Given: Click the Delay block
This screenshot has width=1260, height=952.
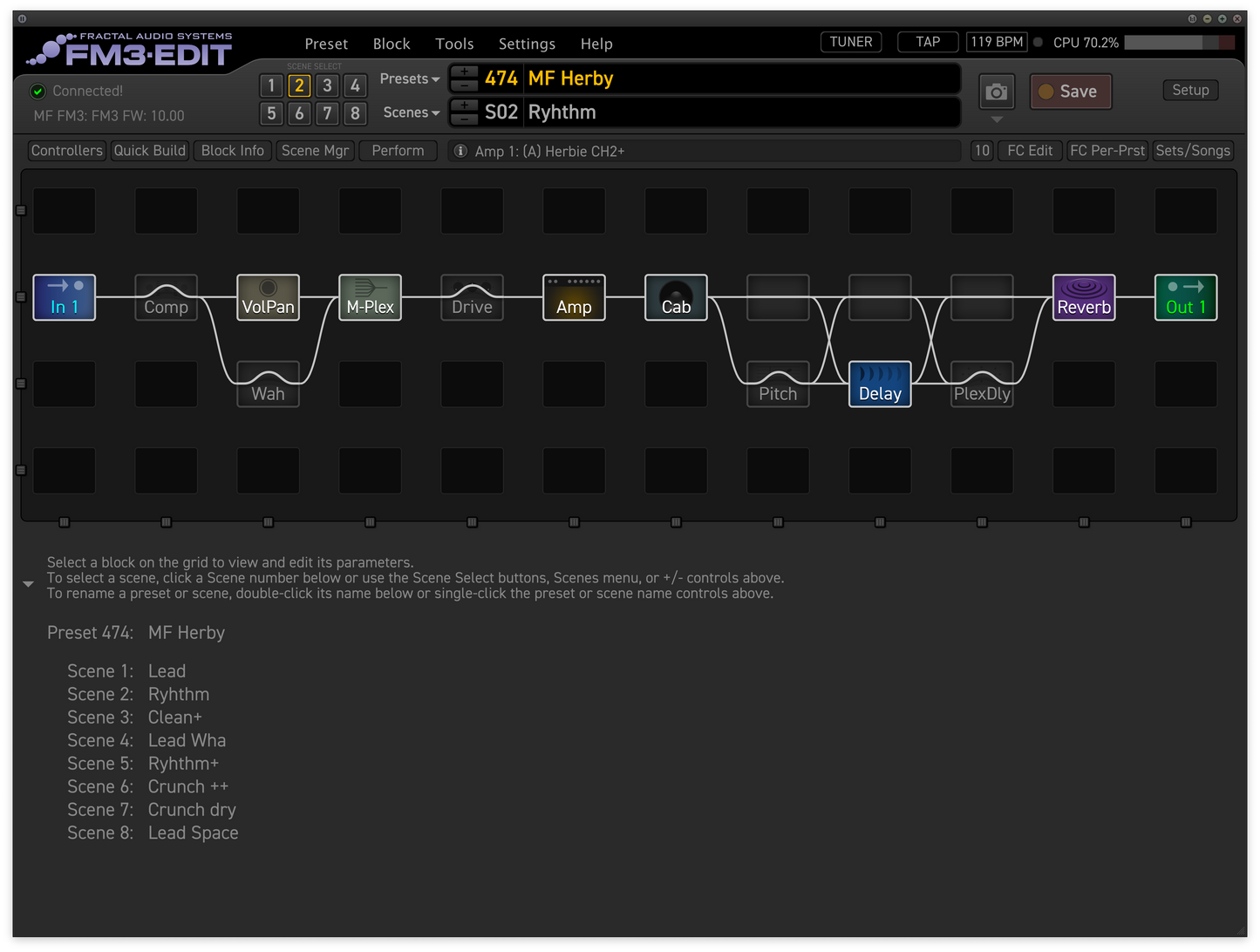Looking at the screenshot, I should 879,384.
